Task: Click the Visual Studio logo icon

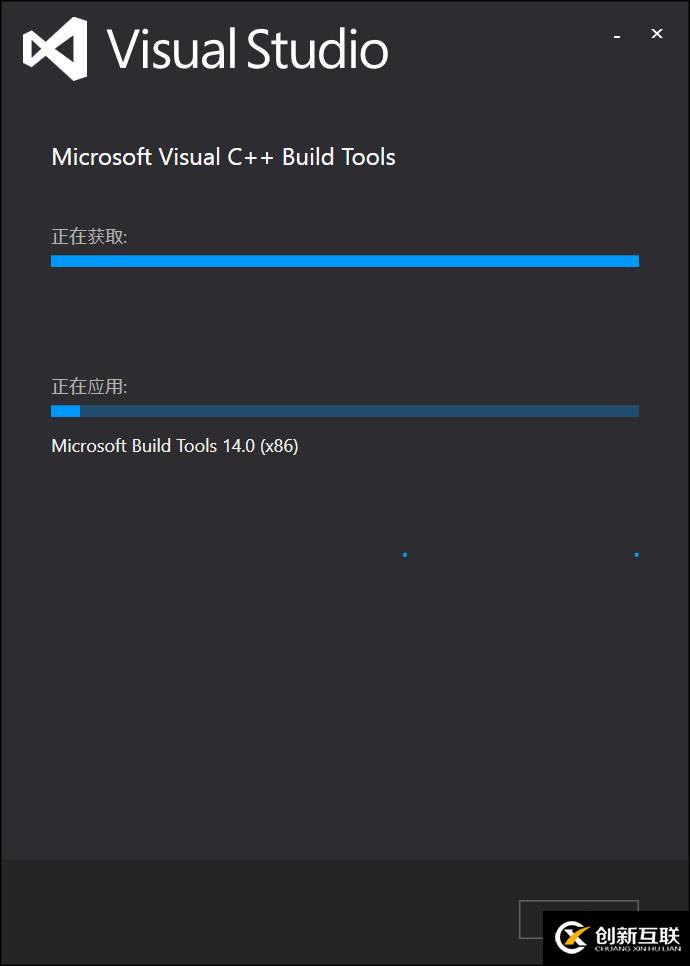Action: tap(55, 49)
